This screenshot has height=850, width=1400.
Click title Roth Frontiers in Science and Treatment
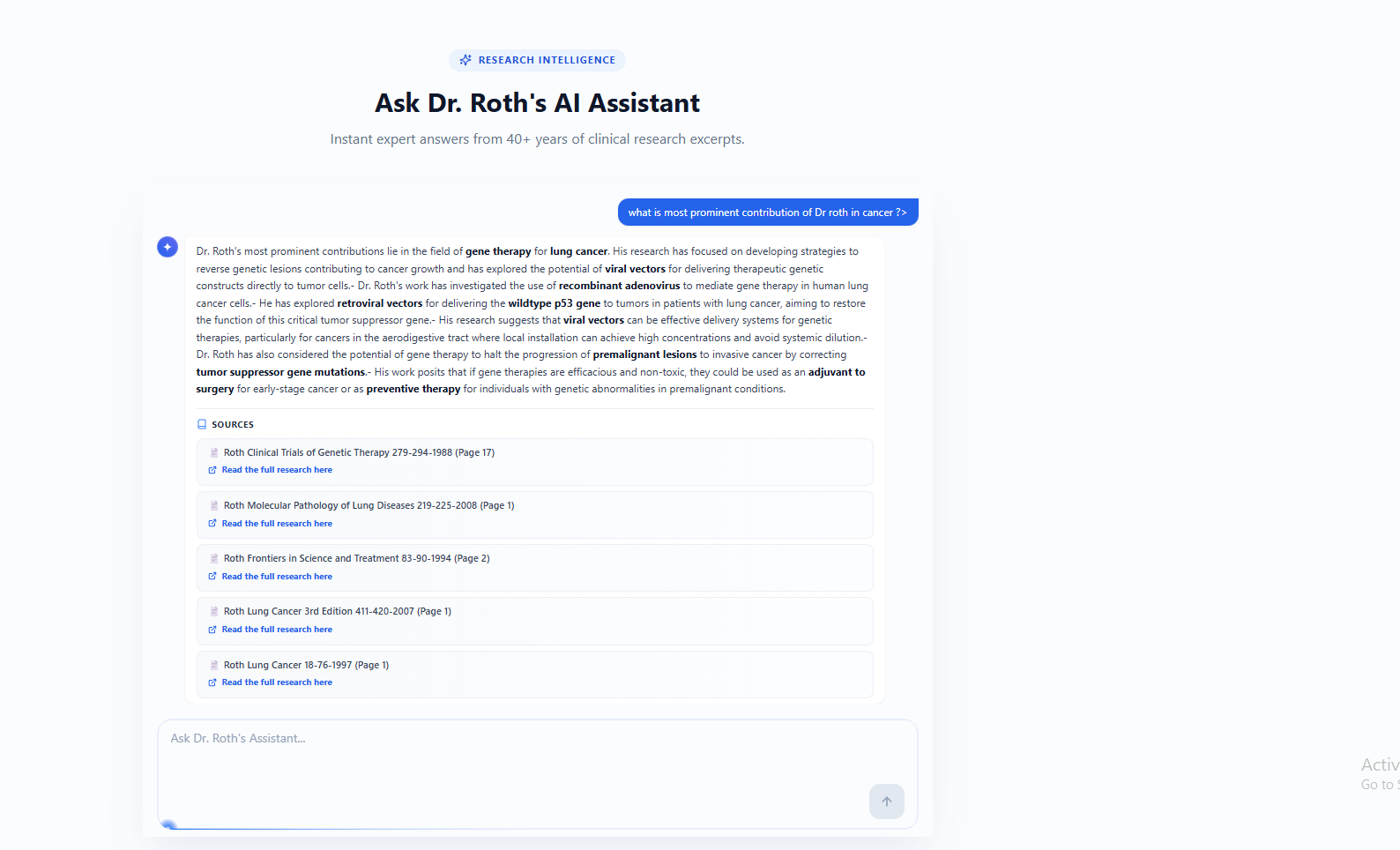point(356,558)
